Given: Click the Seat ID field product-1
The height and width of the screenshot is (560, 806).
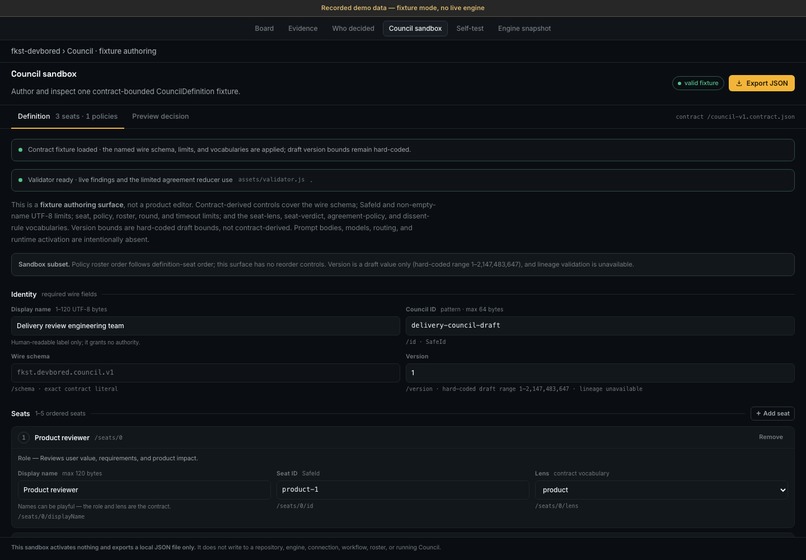Looking at the screenshot, I should click(402, 490).
